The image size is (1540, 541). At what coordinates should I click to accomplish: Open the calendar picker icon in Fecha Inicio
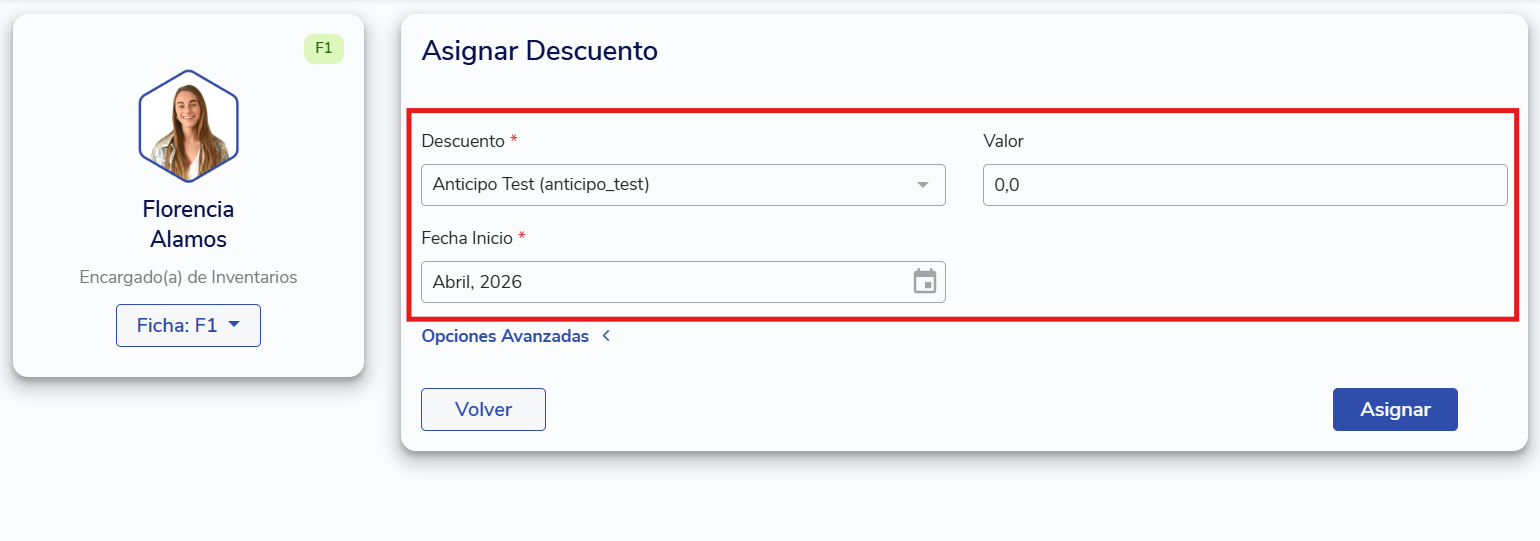(x=925, y=281)
